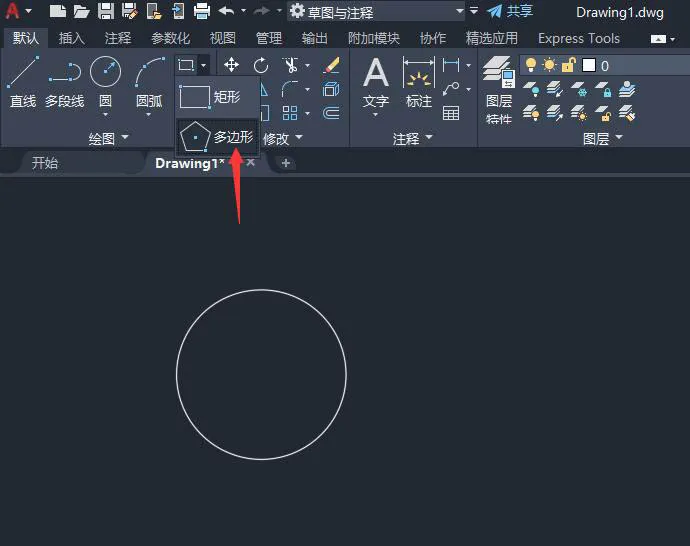Click the Open file icon
The height and width of the screenshot is (546, 690).
pyautogui.click(x=81, y=11)
